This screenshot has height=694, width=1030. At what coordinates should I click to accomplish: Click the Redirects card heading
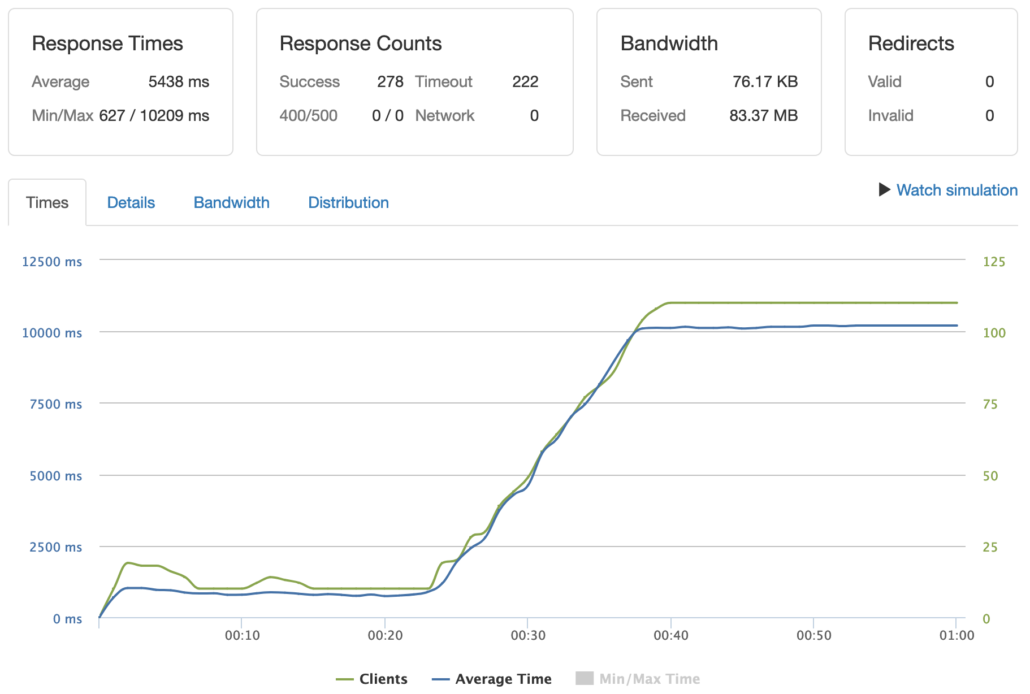click(x=910, y=44)
